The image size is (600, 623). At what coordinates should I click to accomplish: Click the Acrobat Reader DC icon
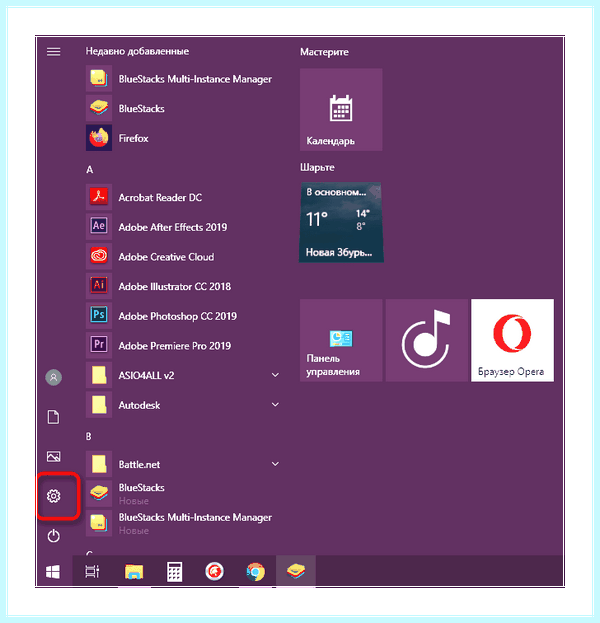coord(99,197)
